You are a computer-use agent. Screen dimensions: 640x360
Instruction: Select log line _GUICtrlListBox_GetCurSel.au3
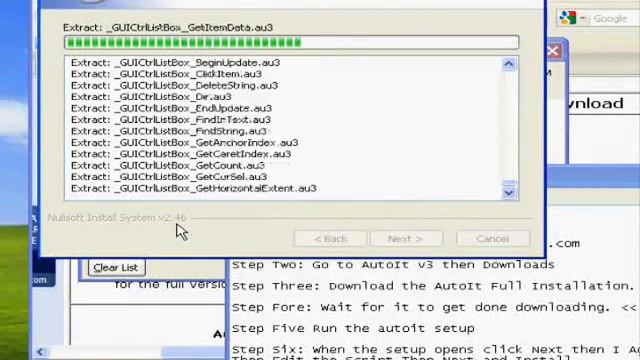point(169,177)
